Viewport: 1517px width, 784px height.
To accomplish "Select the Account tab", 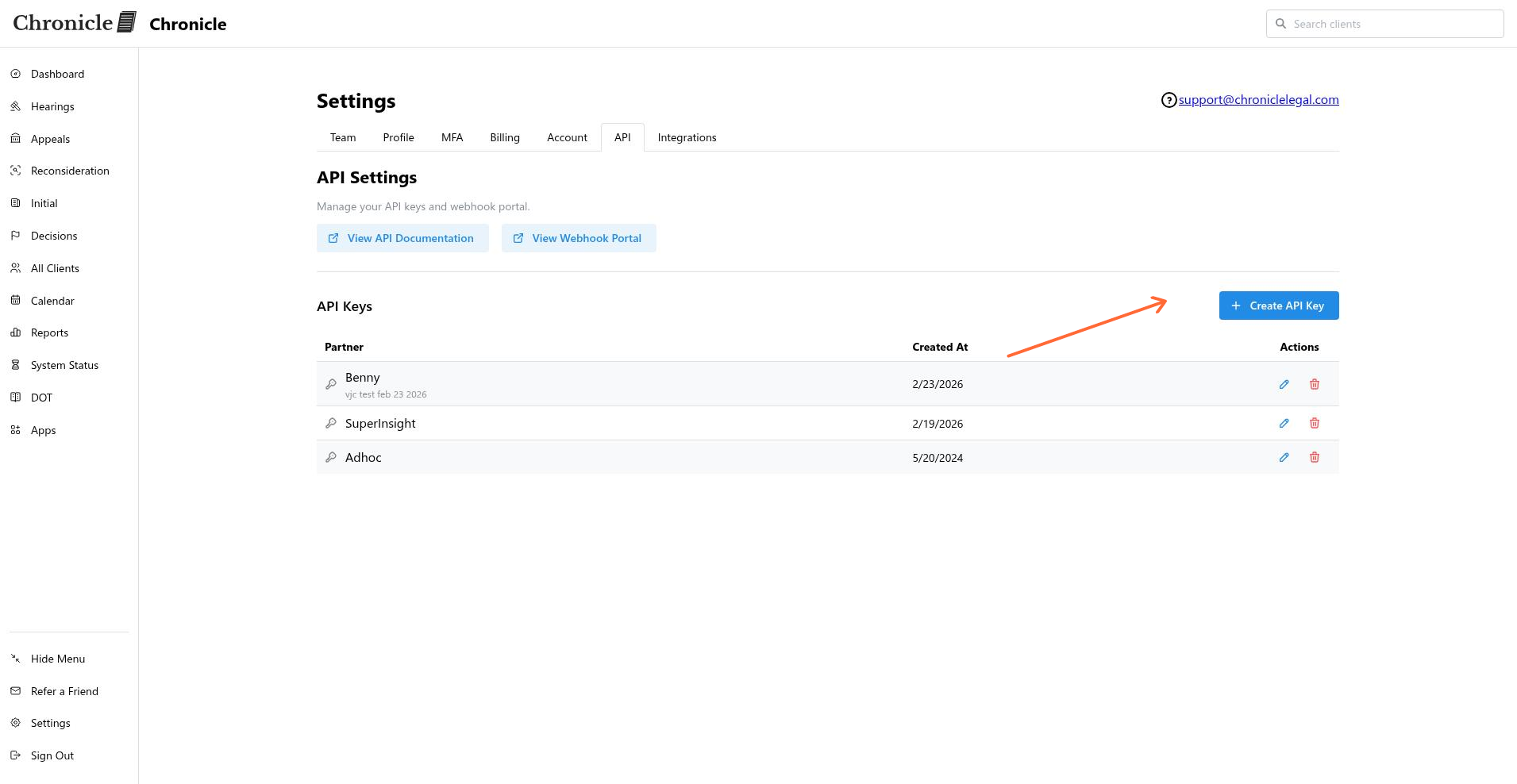I will (x=567, y=137).
